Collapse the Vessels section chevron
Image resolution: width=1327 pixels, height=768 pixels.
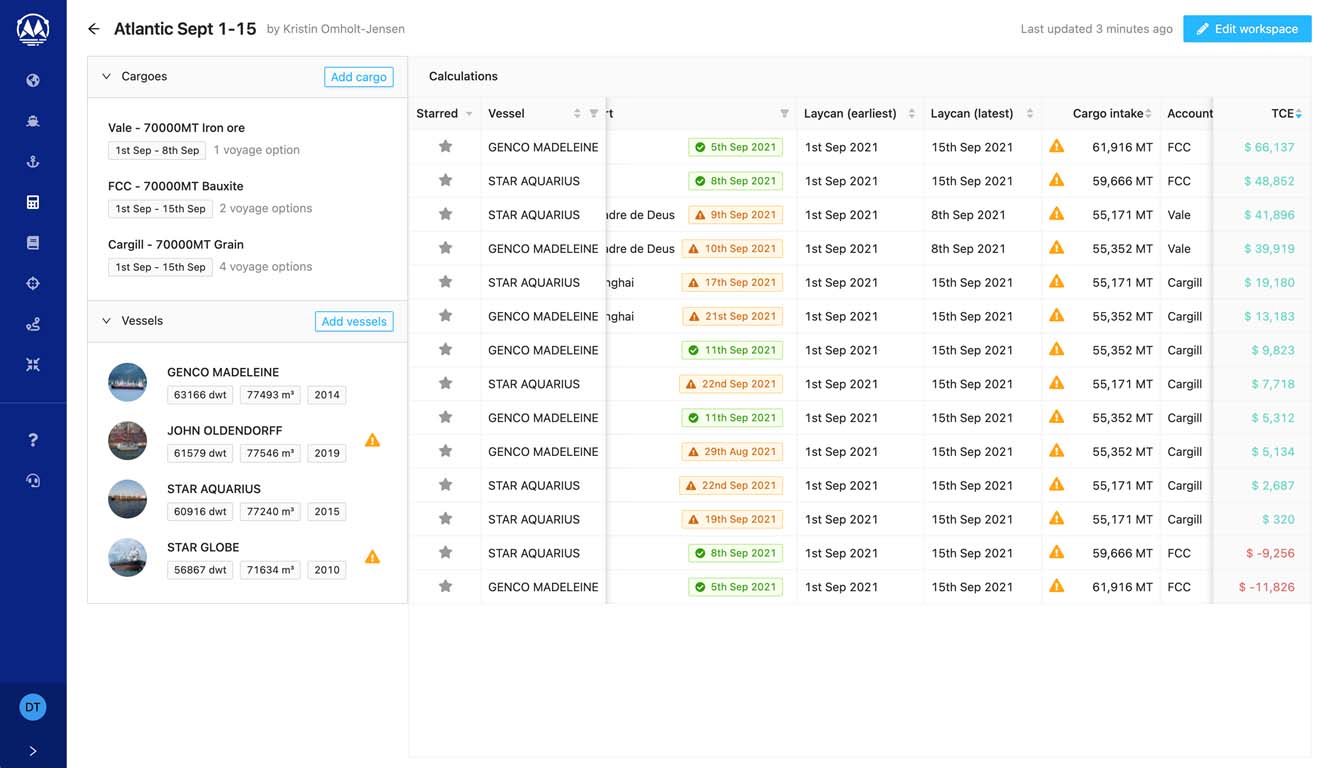pyautogui.click(x=107, y=321)
